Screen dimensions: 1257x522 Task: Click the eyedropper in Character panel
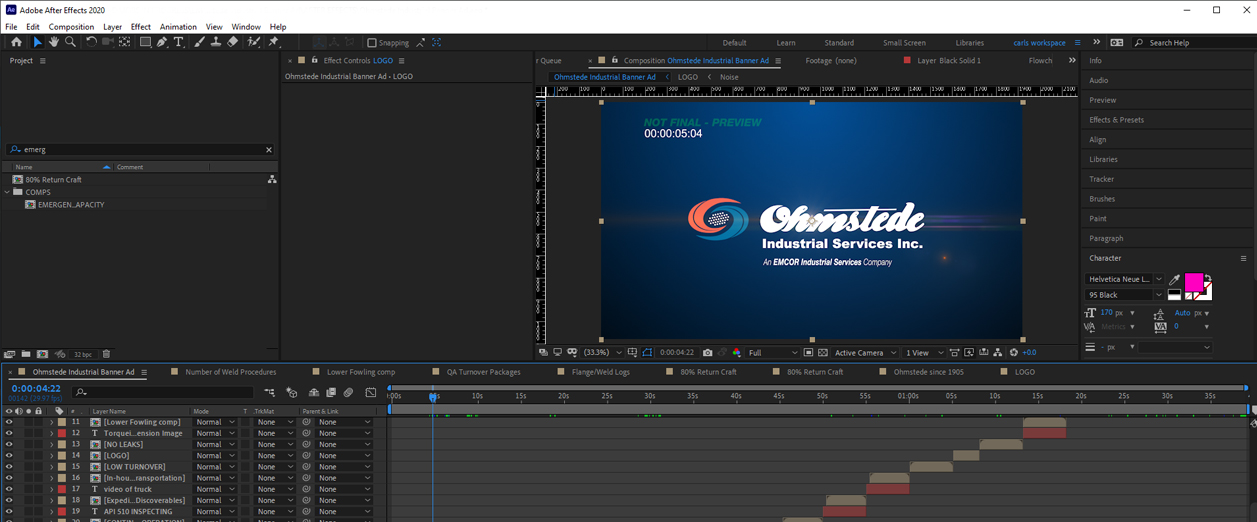[1174, 280]
